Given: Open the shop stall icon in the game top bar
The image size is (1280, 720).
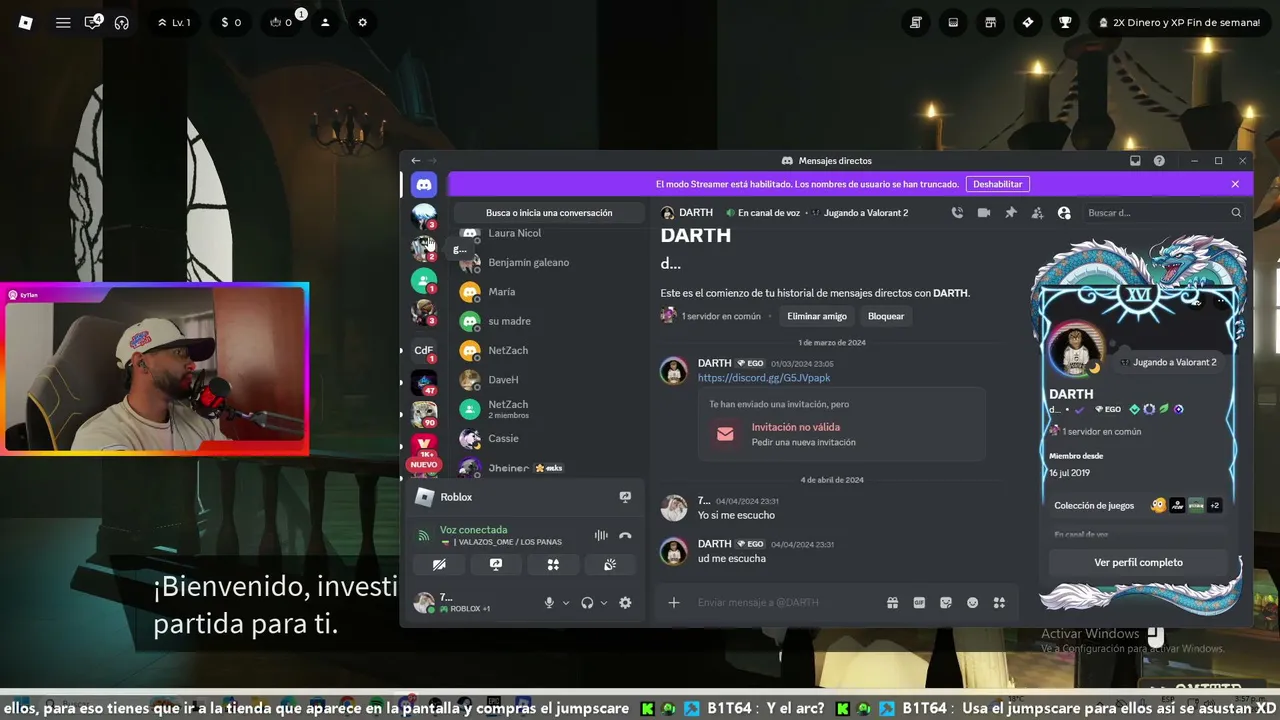Looking at the screenshot, I should tap(990, 22).
